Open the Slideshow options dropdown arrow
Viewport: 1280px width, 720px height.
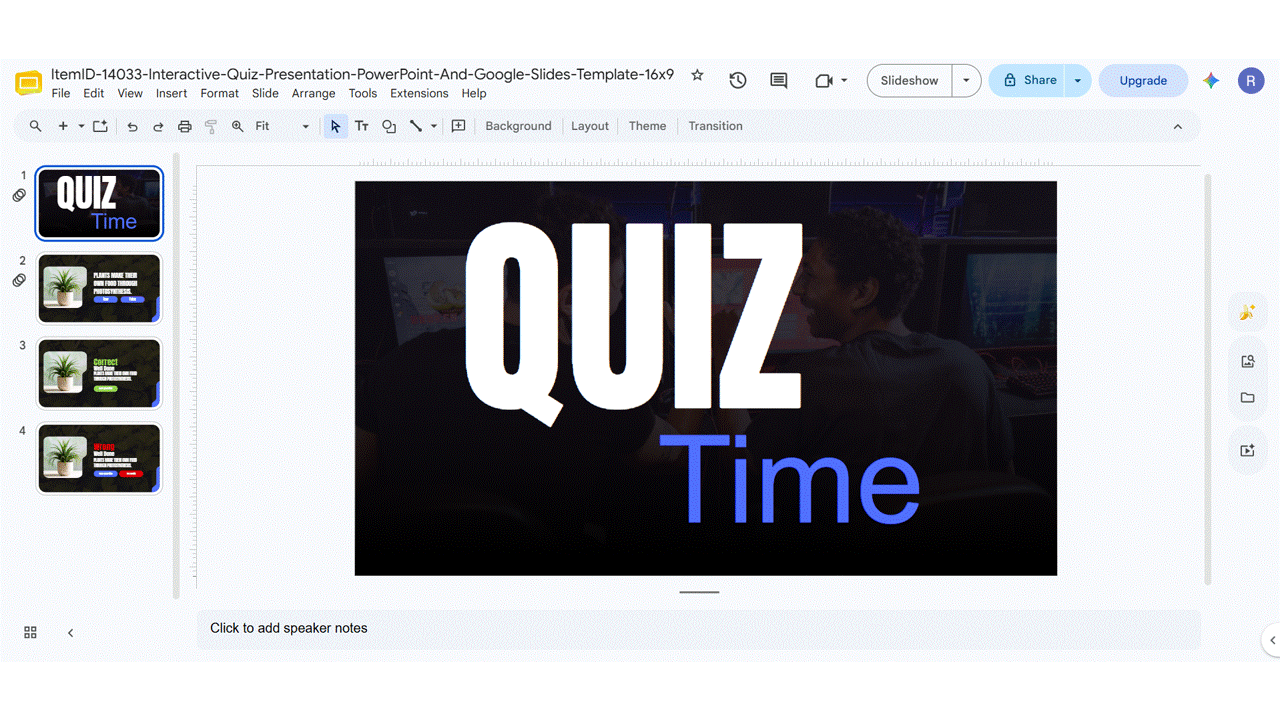[x=966, y=81]
